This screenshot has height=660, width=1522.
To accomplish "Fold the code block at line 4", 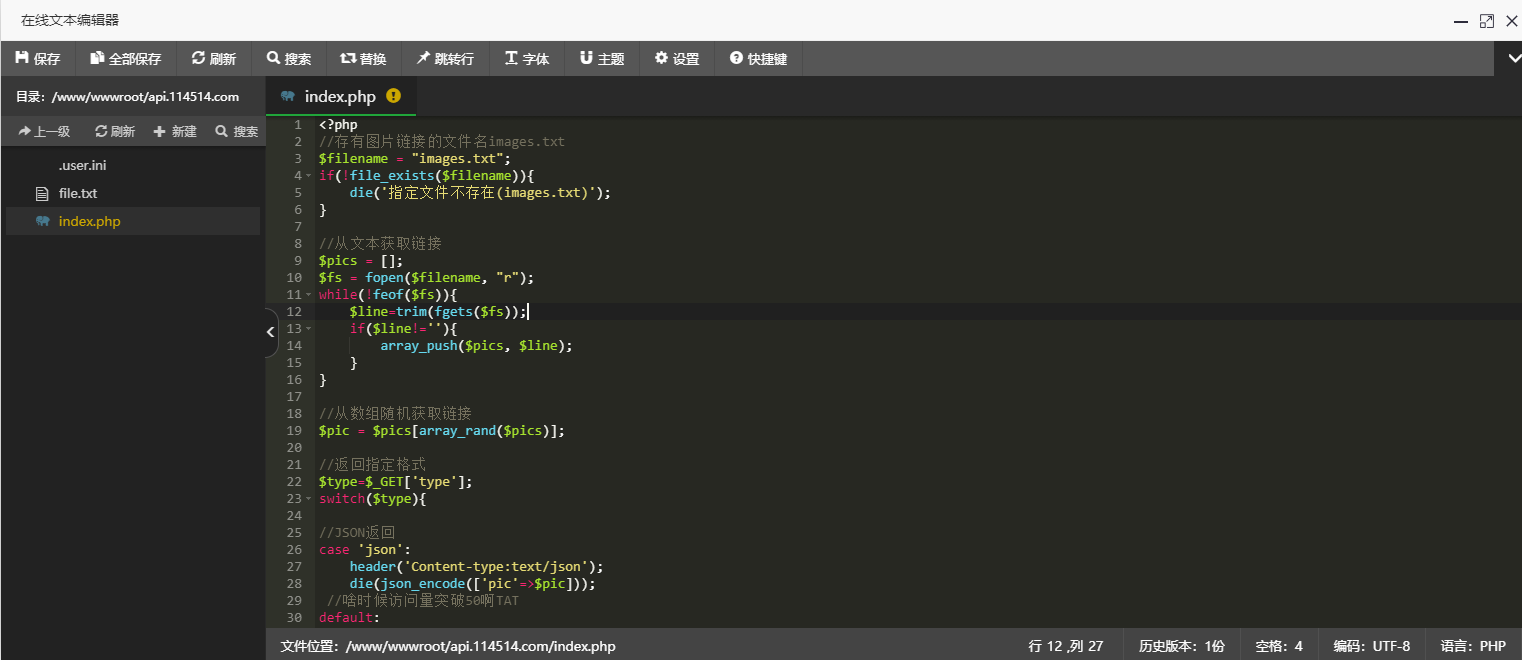I will click(309, 176).
